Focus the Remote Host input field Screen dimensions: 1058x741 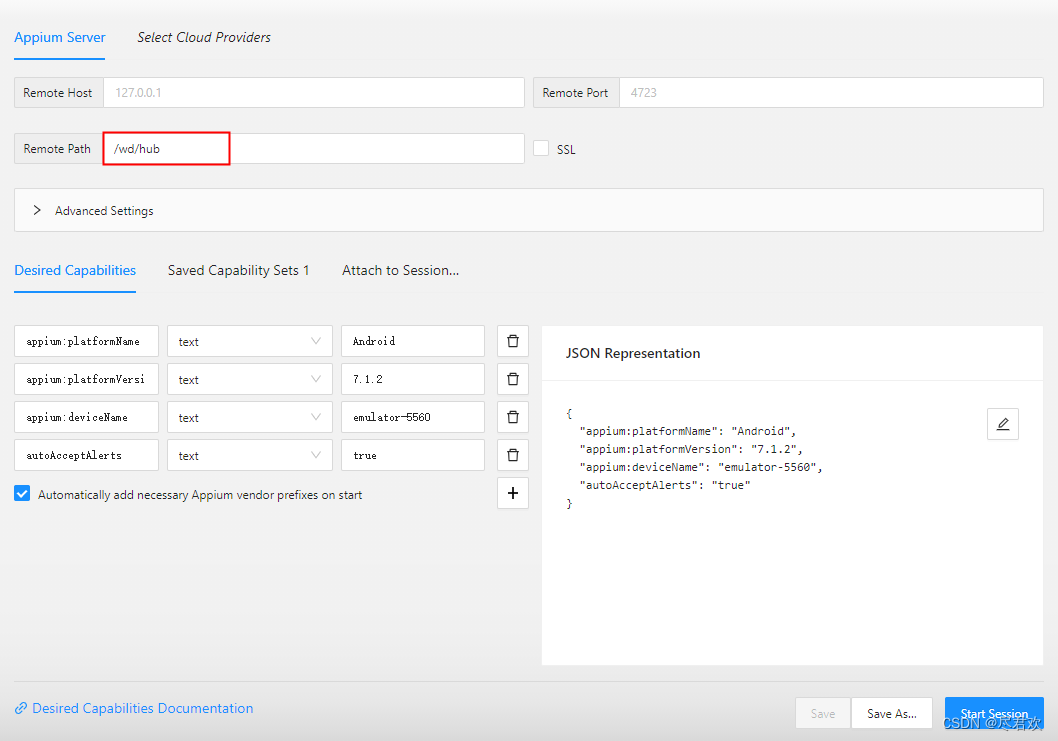314,92
